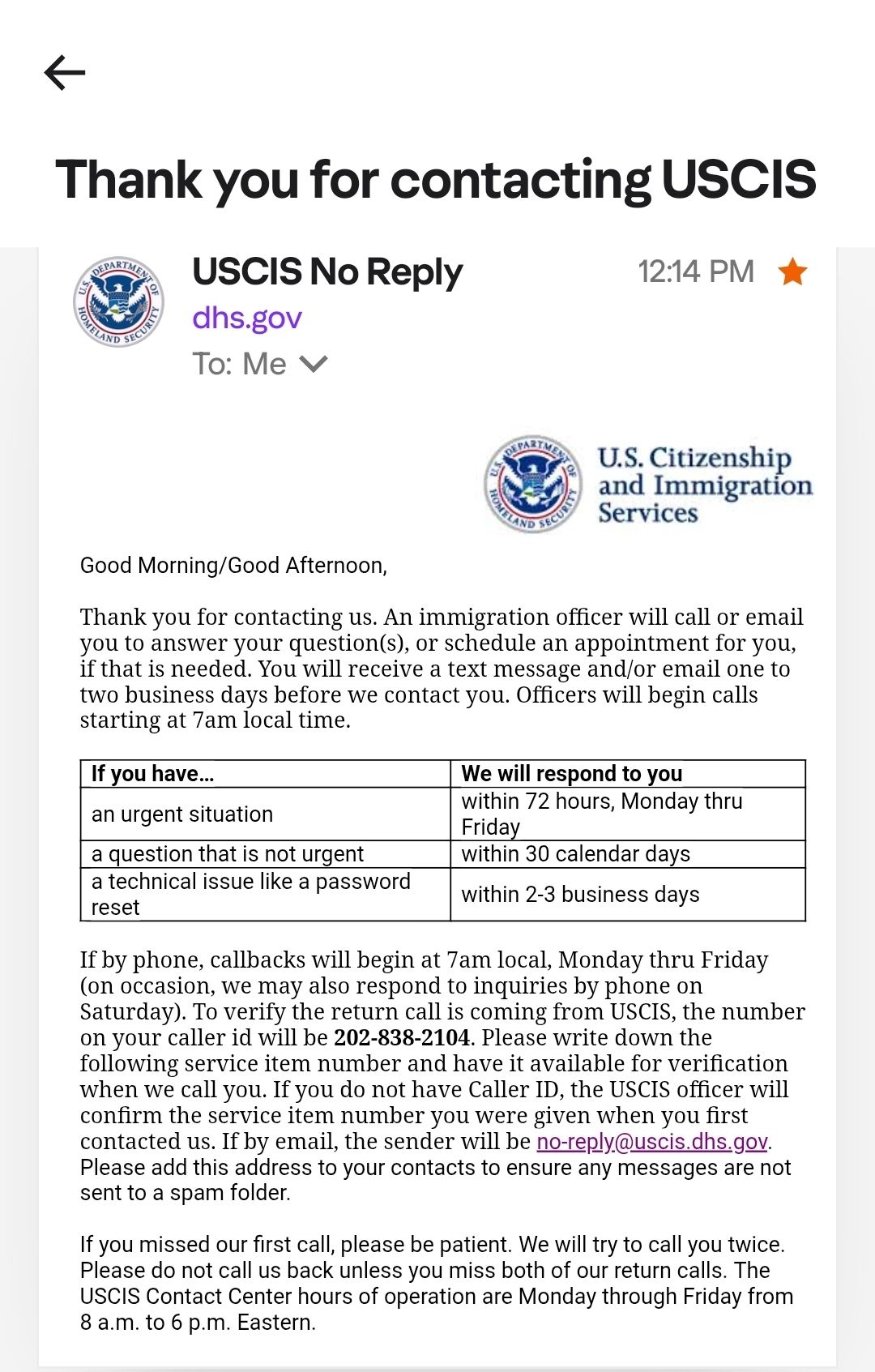Tap the 'Good Morning/Good Afternoon' greeting line
Image resolution: width=875 pixels, height=1372 pixels.
tap(233, 565)
